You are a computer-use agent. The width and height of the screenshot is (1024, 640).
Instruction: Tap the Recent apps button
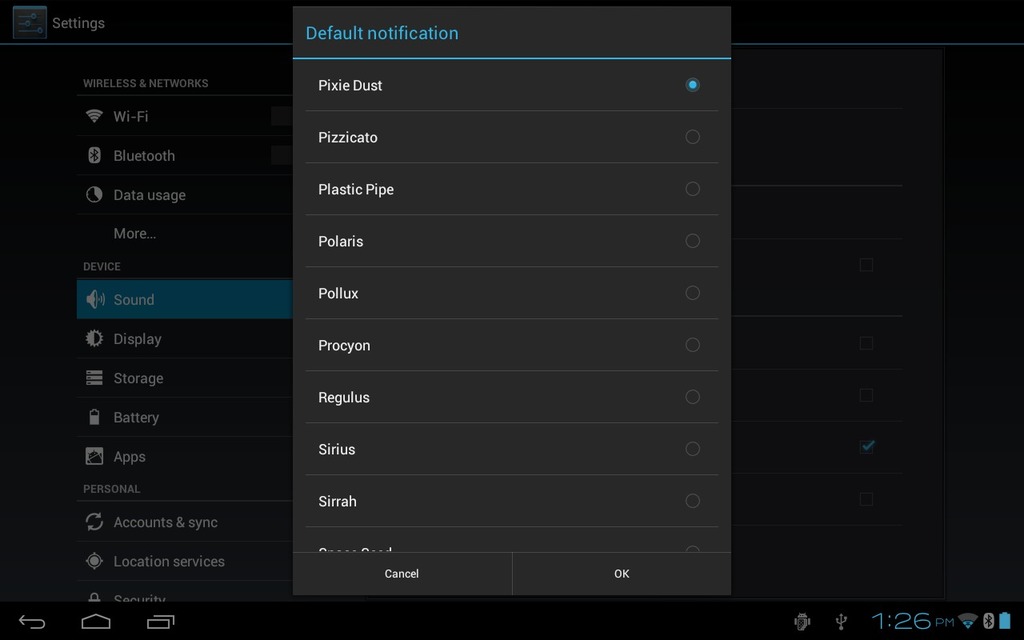[x=161, y=622]
